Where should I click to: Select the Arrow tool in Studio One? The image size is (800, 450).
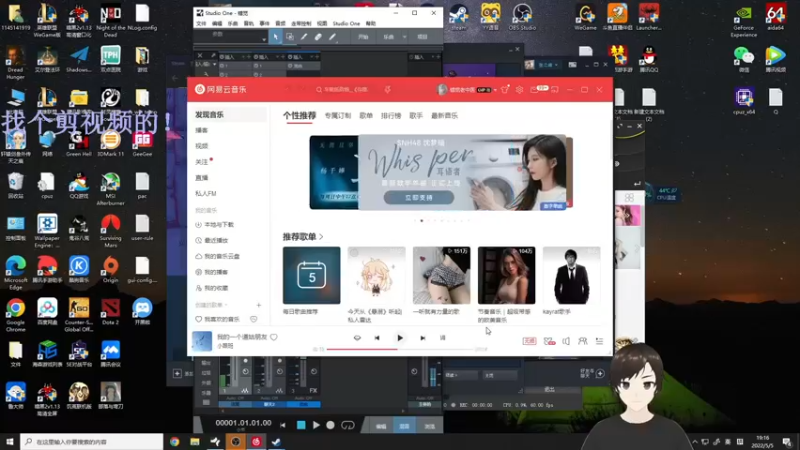276,37
